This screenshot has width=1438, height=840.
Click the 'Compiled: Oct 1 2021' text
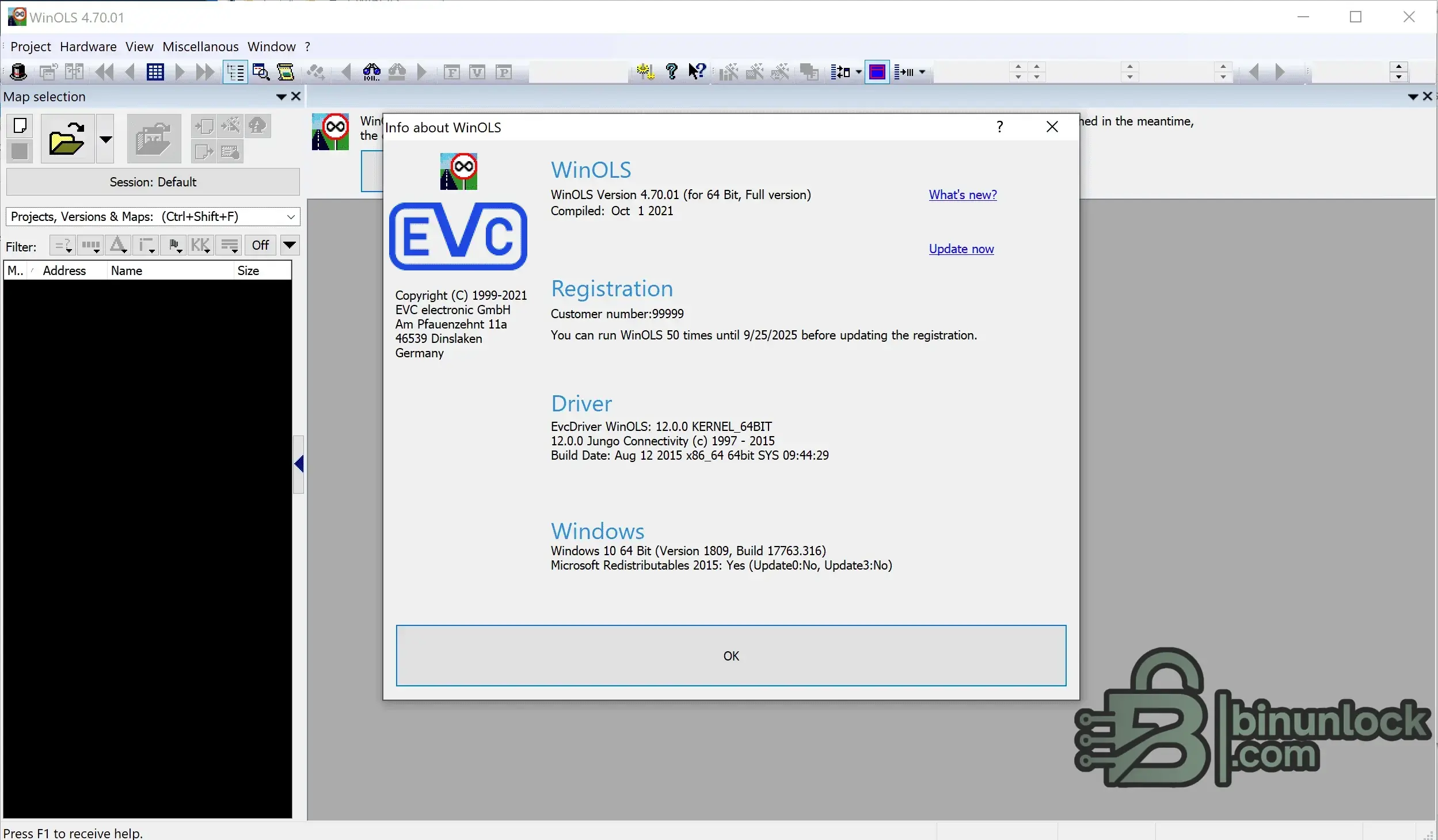coord(612,211)
